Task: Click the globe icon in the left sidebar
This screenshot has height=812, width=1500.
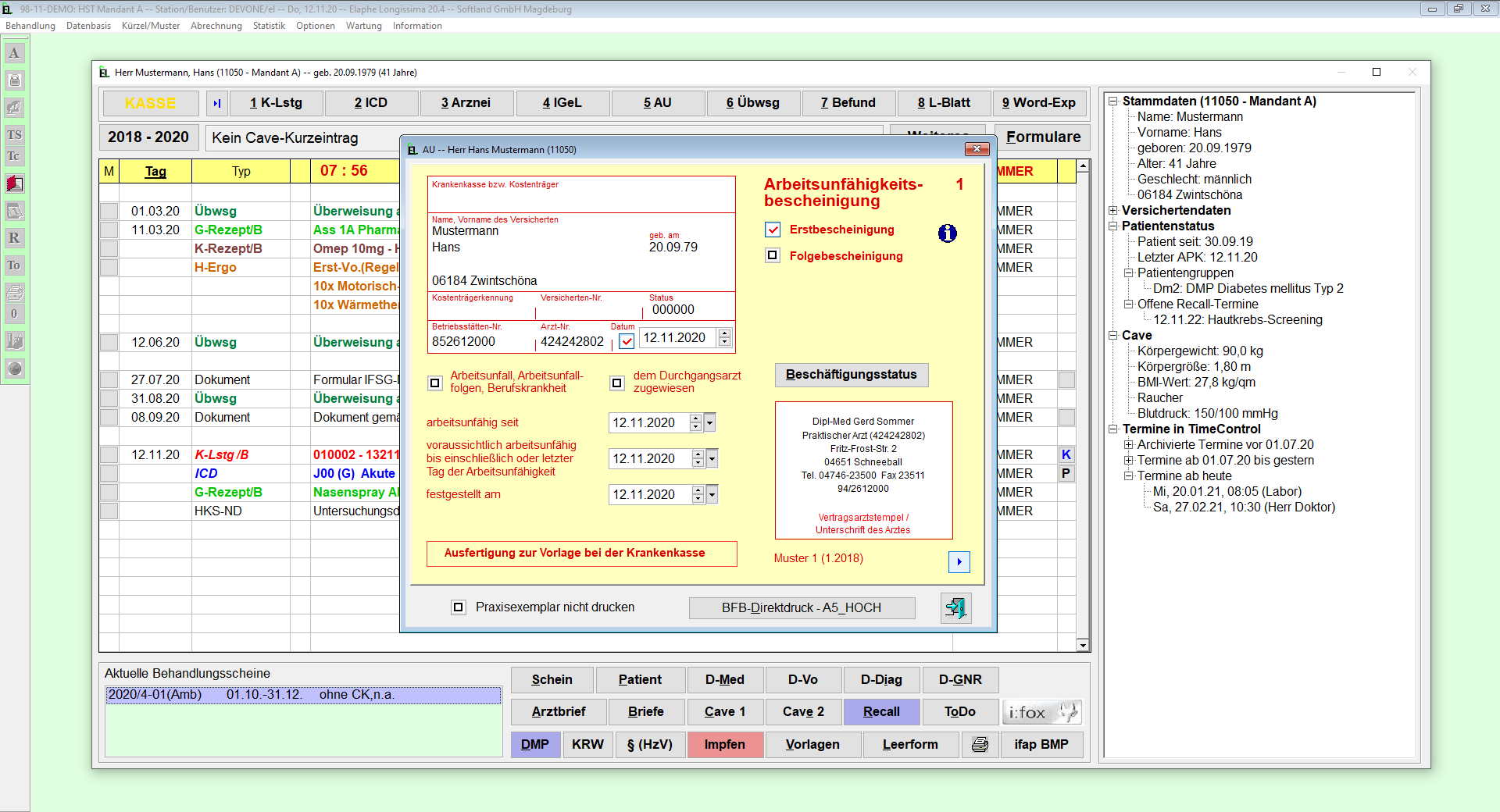Action: tap(14, 369)
